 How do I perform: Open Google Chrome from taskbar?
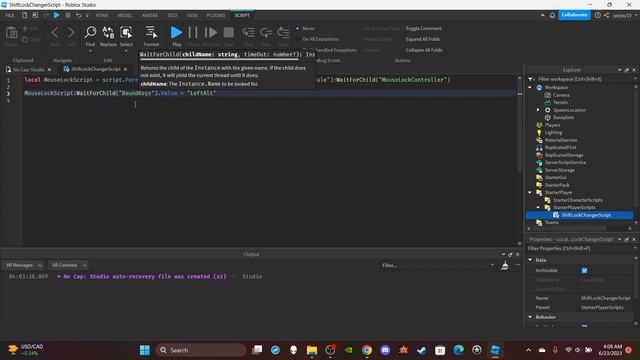367,350
